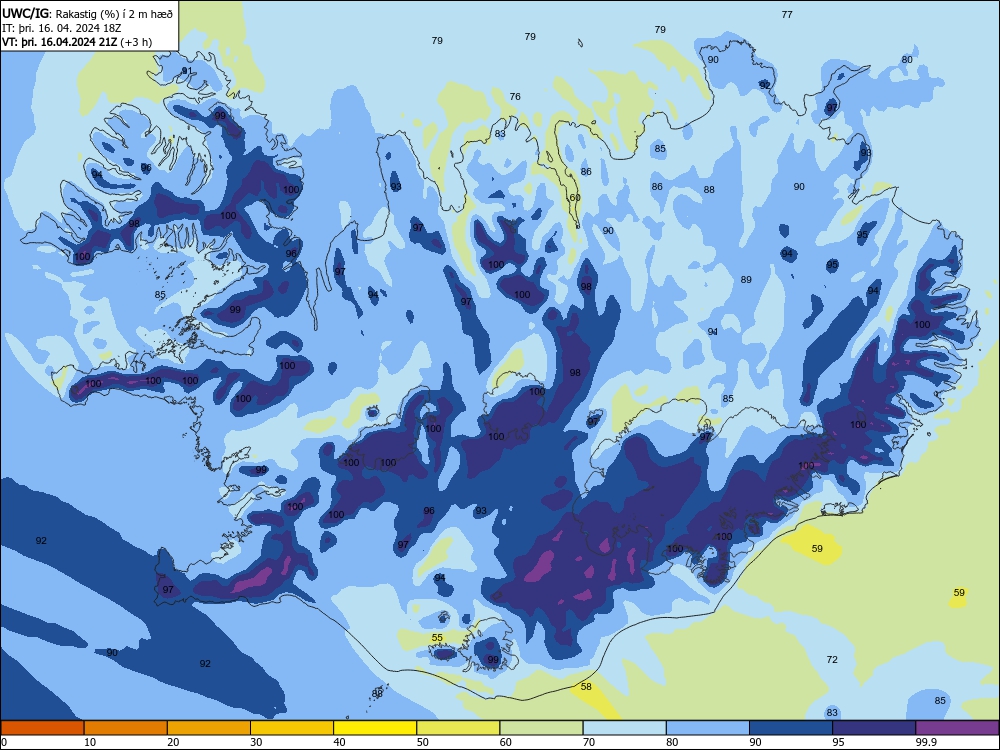
Task: Select the pale blue 70–80 legend swatch
Action: 624,728
